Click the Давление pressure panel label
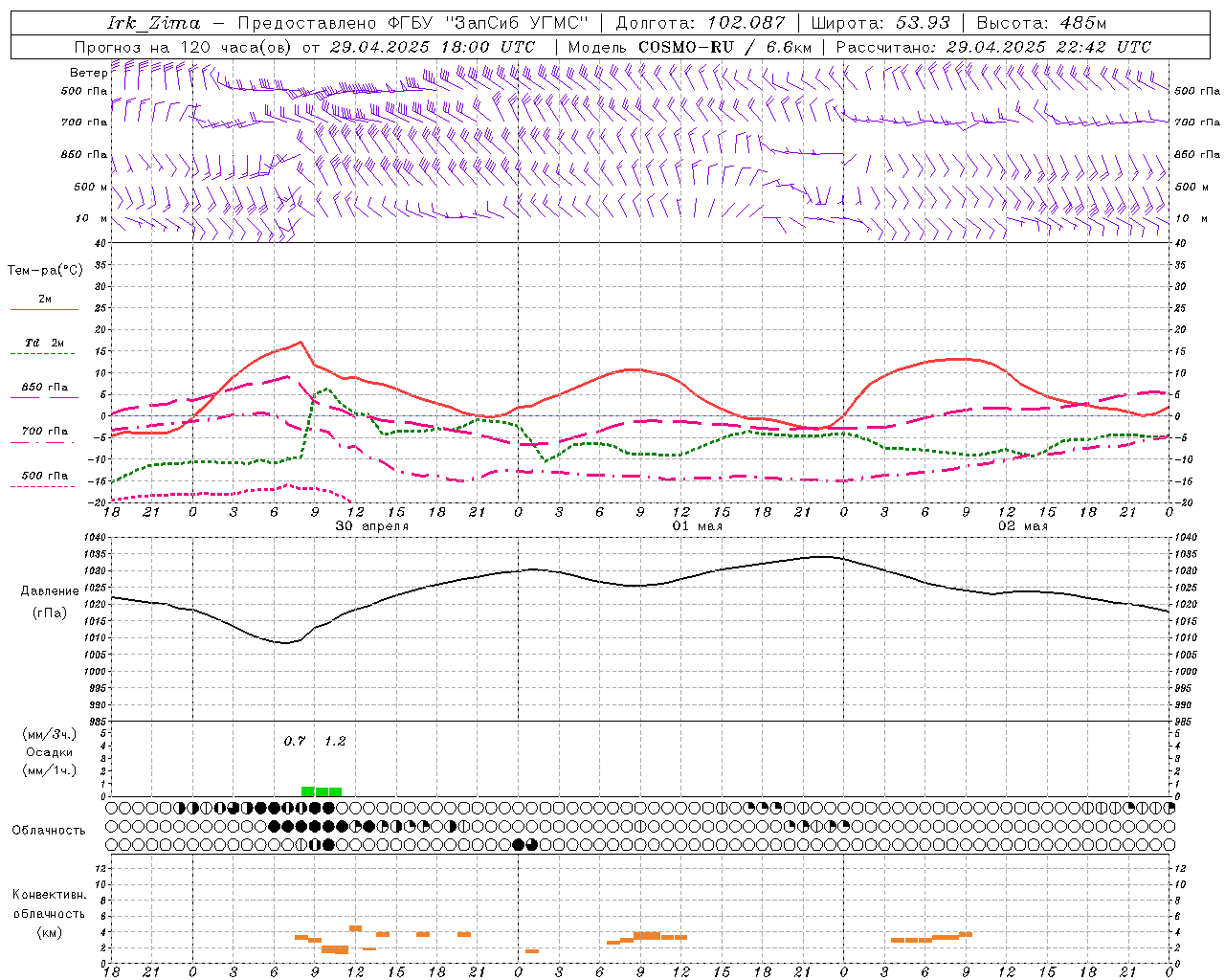Image resolution: width=1225 pixels, height=980 pixels. point(50,591)
